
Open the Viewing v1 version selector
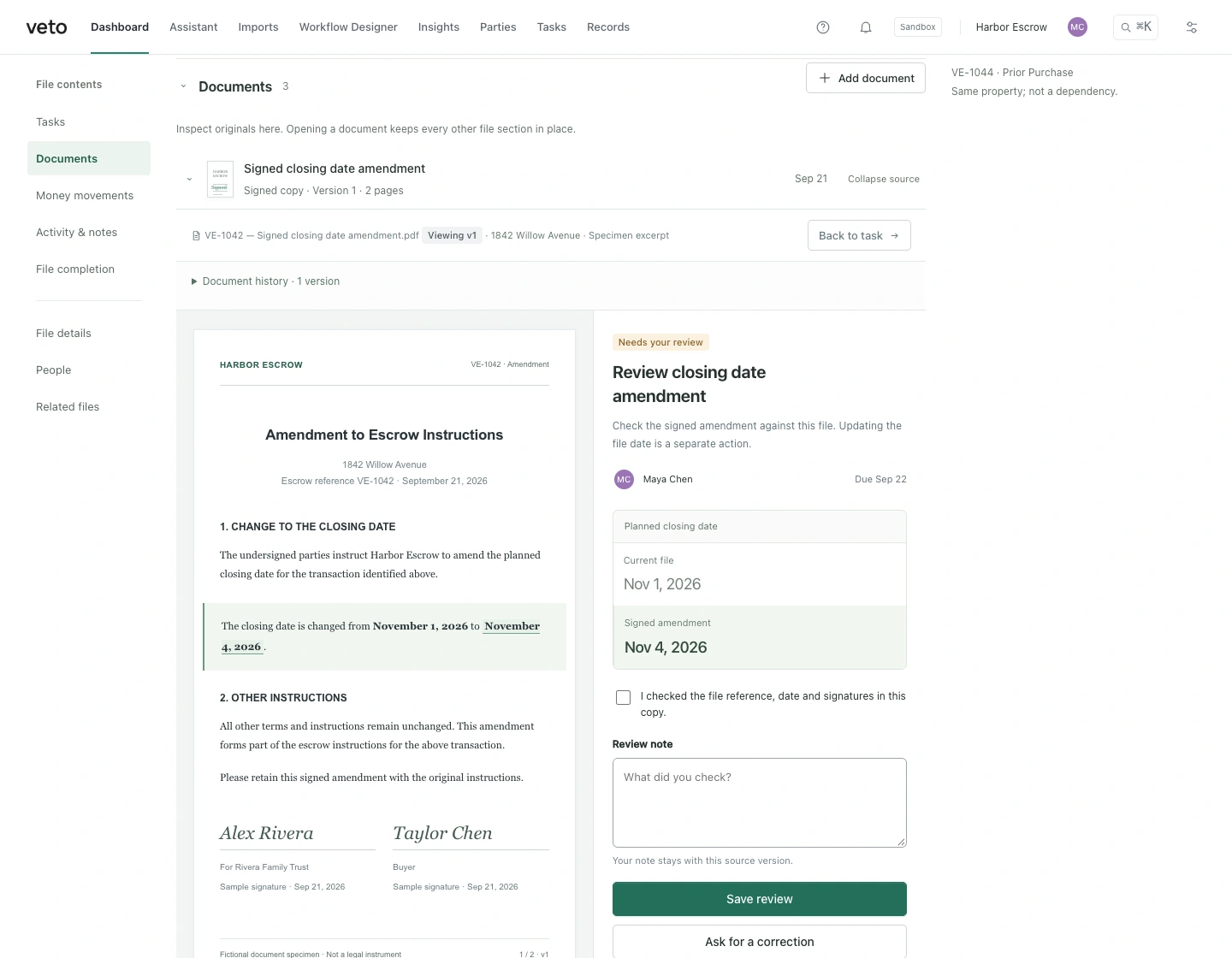pos(452,236)
